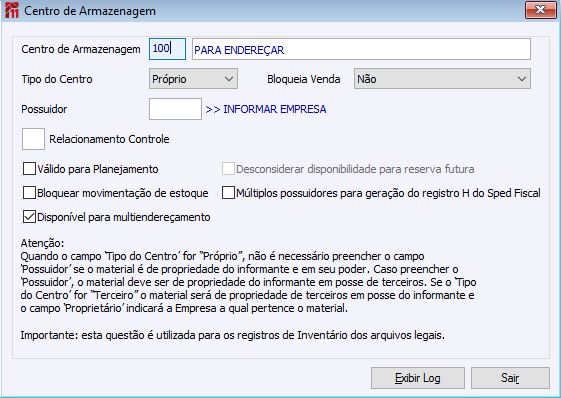
Task: Click the Relacionamento Controle label
Action: click(109, 139)
